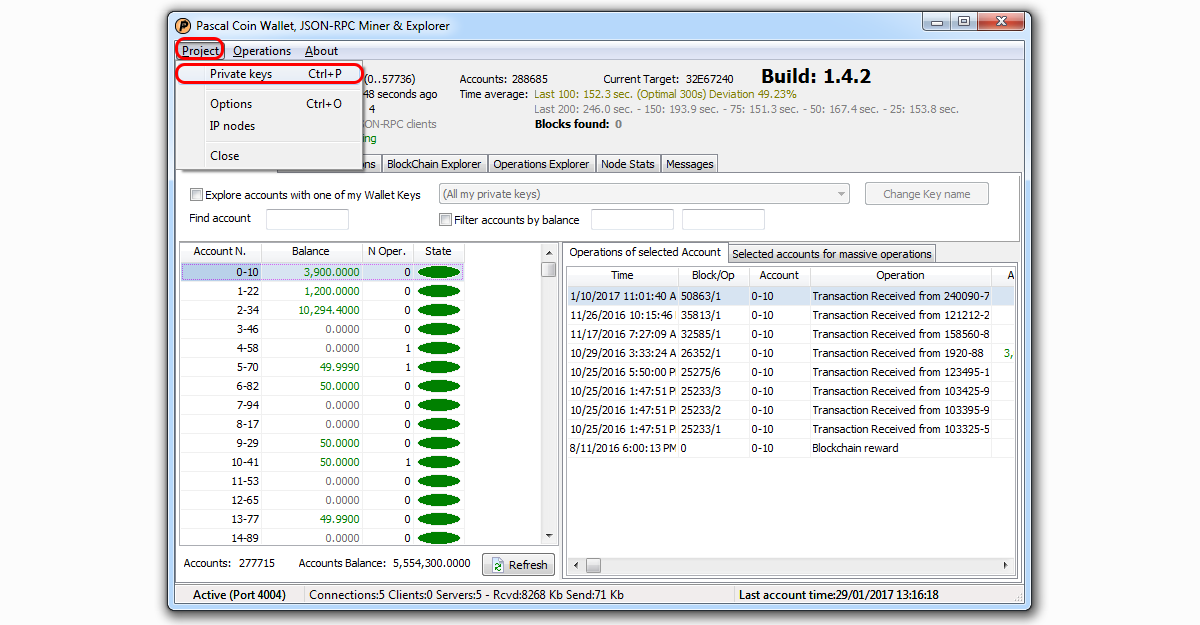Image resolution: width=1200 pixels, height=625 pixels.
Task: Select account row 7-94
Action: 321,405
